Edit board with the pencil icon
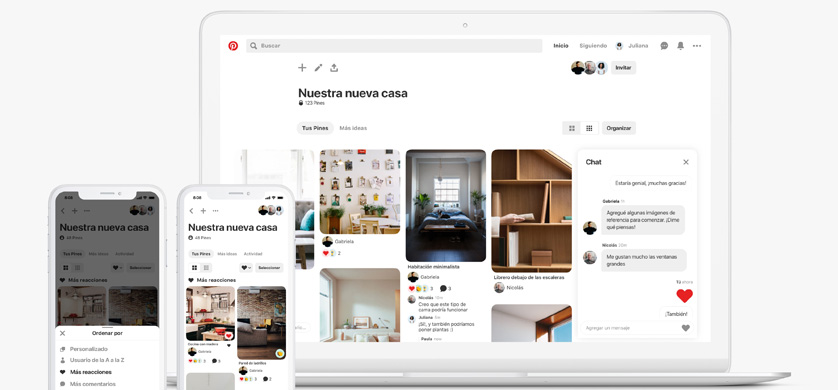 318,68
